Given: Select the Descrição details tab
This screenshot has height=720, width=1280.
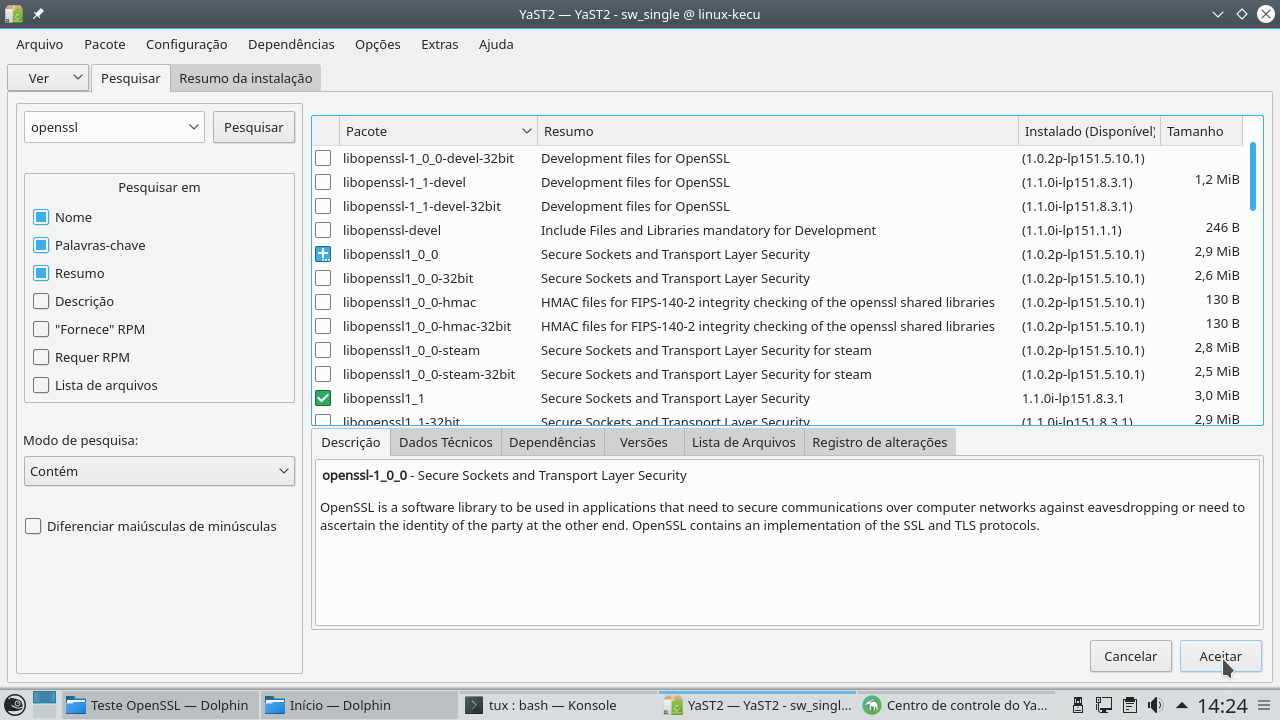Looking at the screenshot, I should pos(350,442).
